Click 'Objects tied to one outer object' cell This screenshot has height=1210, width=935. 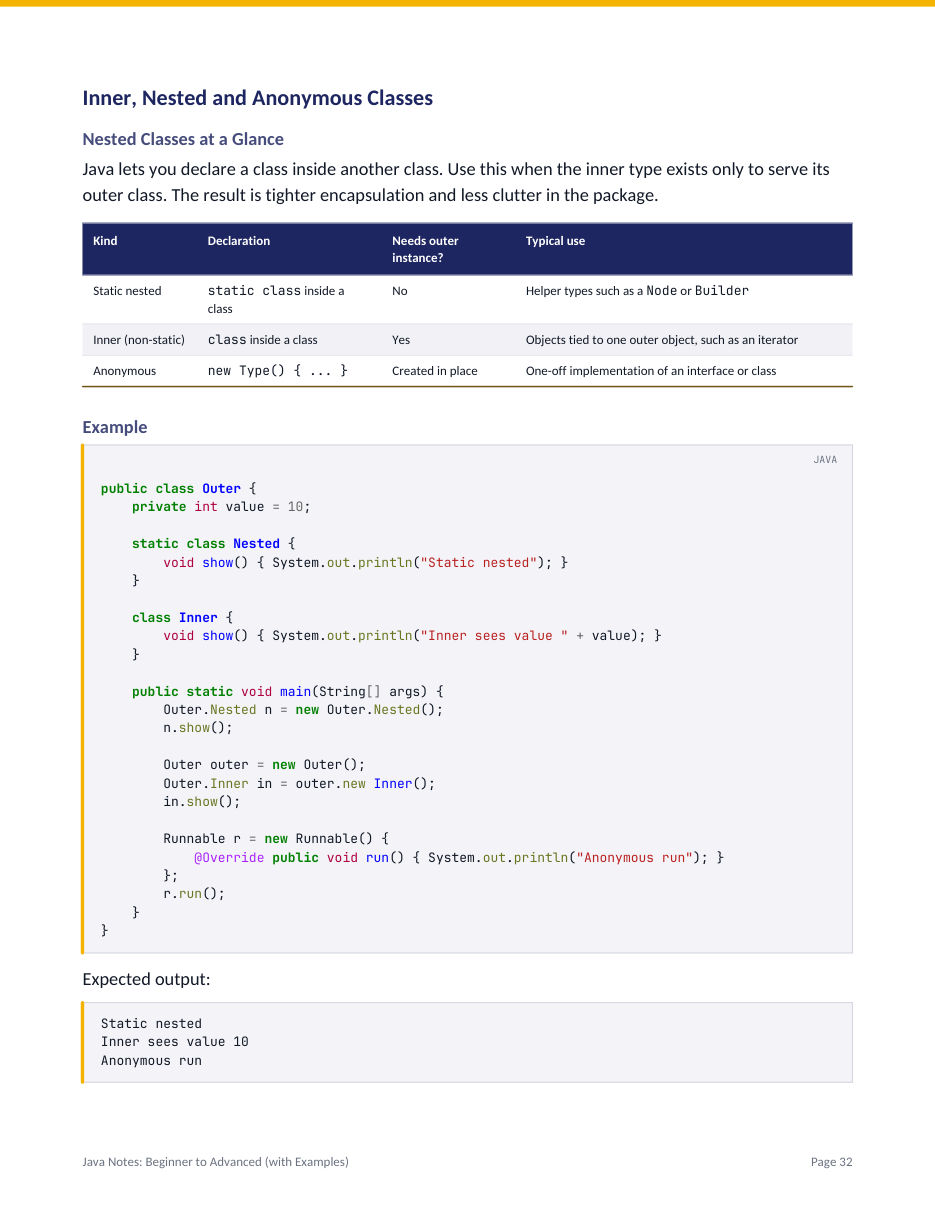[x=662, y=340]
